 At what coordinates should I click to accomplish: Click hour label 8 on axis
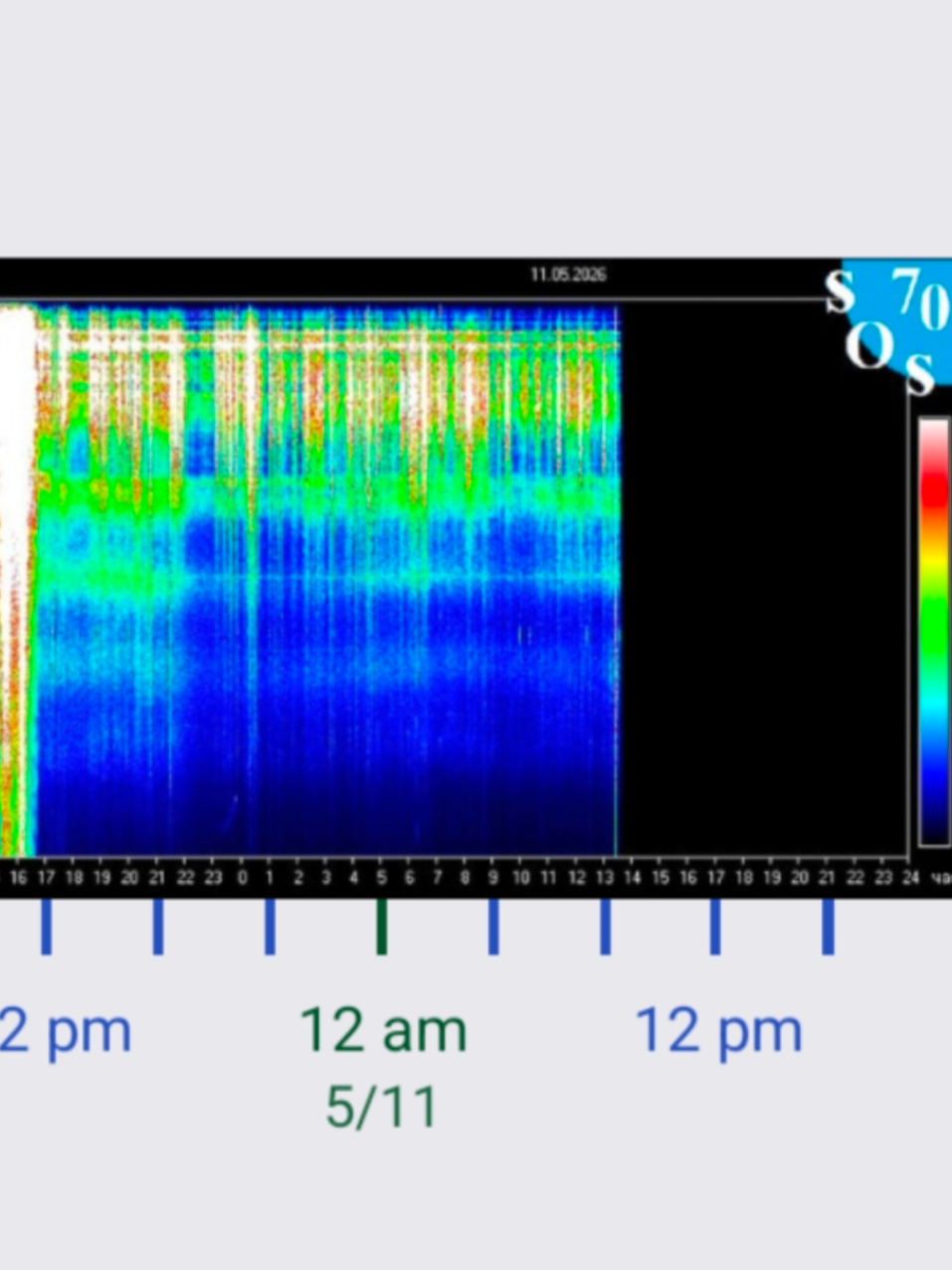465,878
